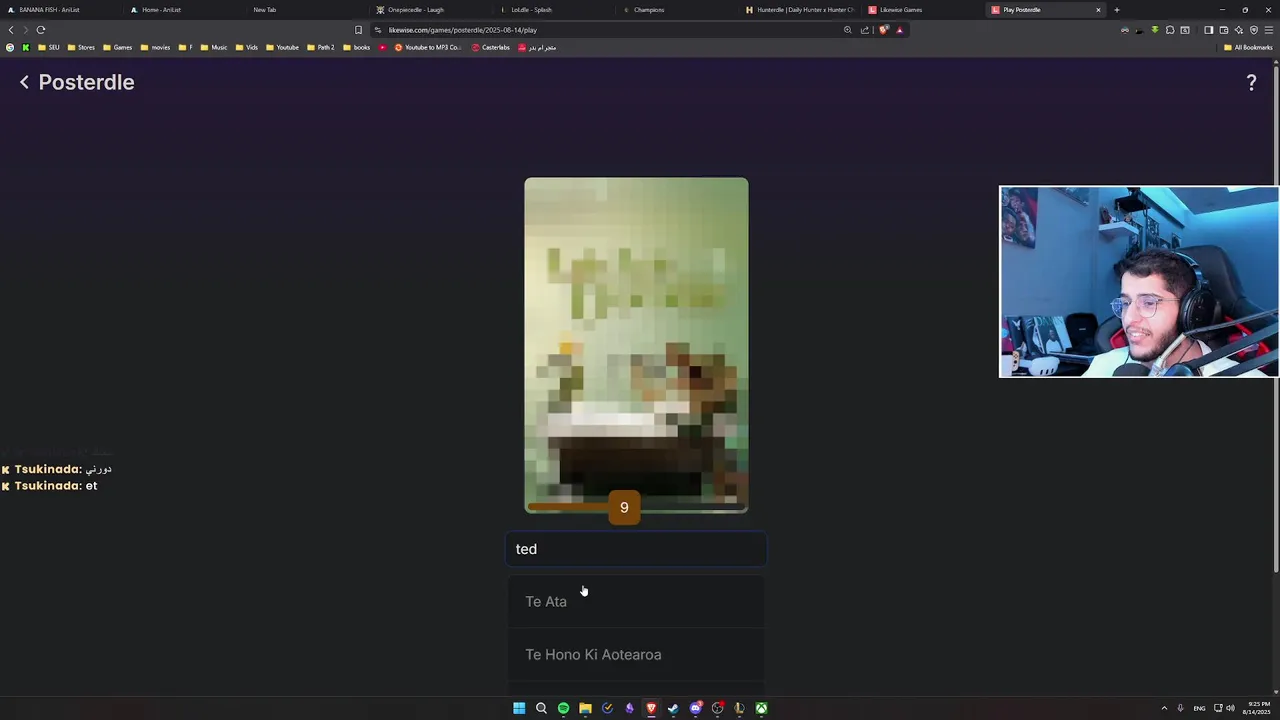1280x720 pixels.
Task: Switch to the LoLdle - Splash tab
Action: (x=553, y=10)
